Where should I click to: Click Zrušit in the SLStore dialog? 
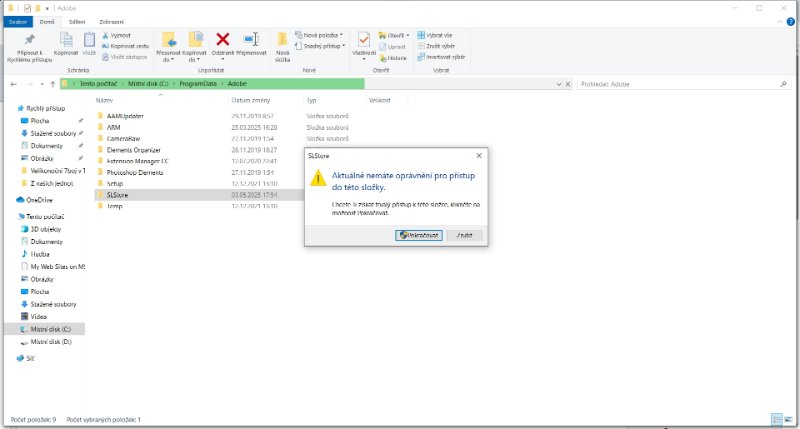click(464, 235)
